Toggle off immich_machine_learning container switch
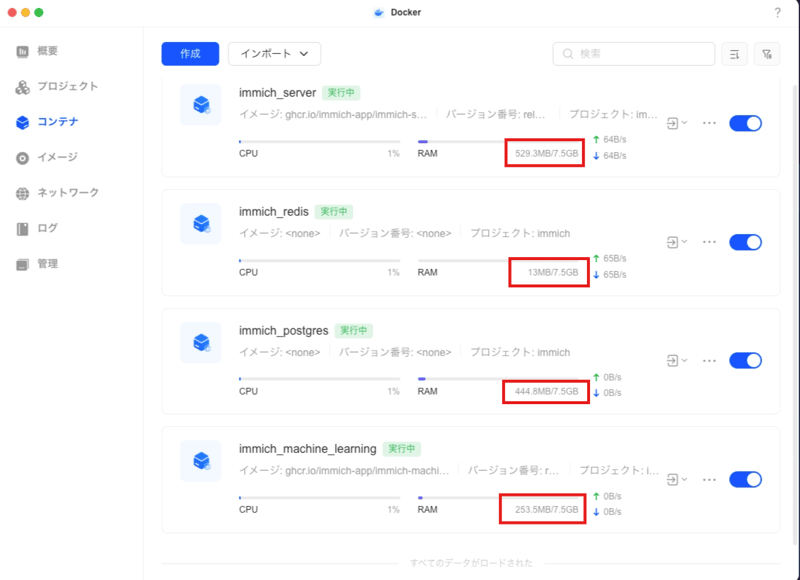 (x=745, y=480)
